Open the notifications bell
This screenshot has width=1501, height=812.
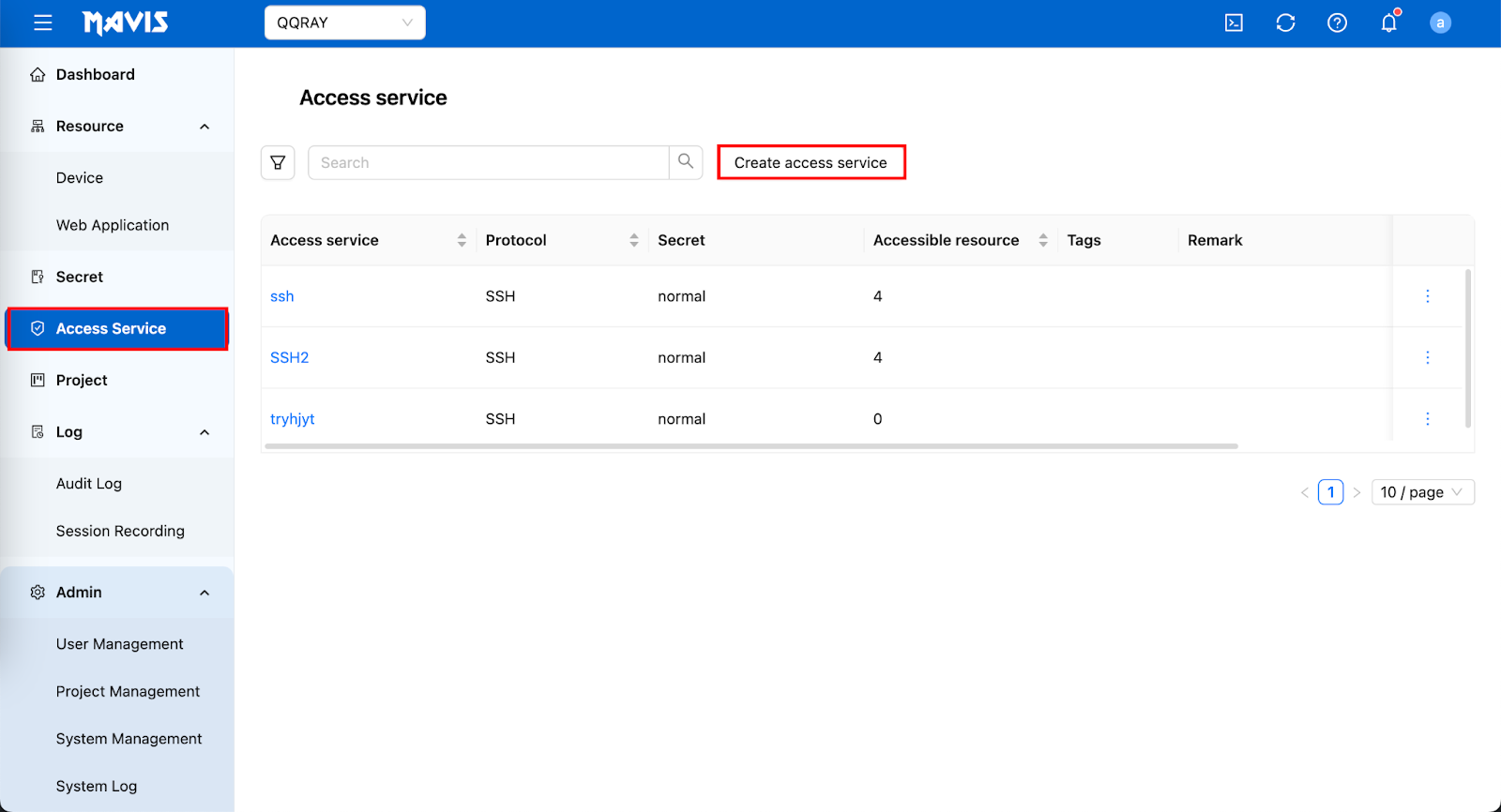1388,23
